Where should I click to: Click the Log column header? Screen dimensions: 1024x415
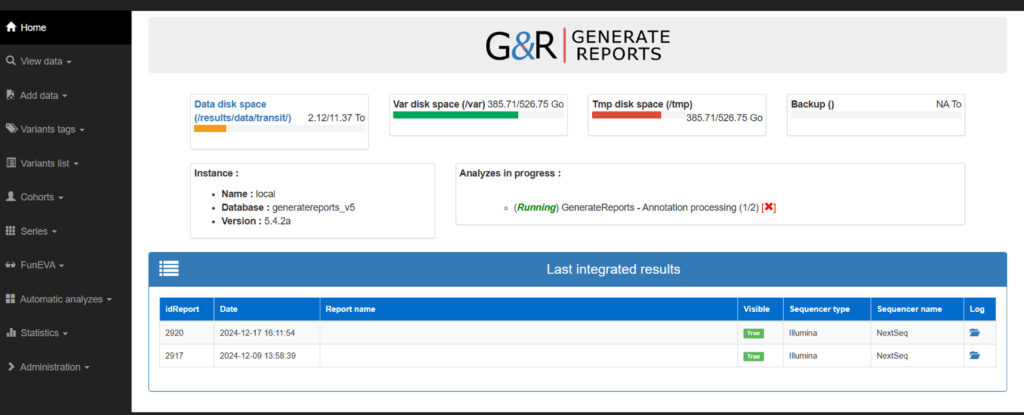pyautogui.click(x=980, y=309)
